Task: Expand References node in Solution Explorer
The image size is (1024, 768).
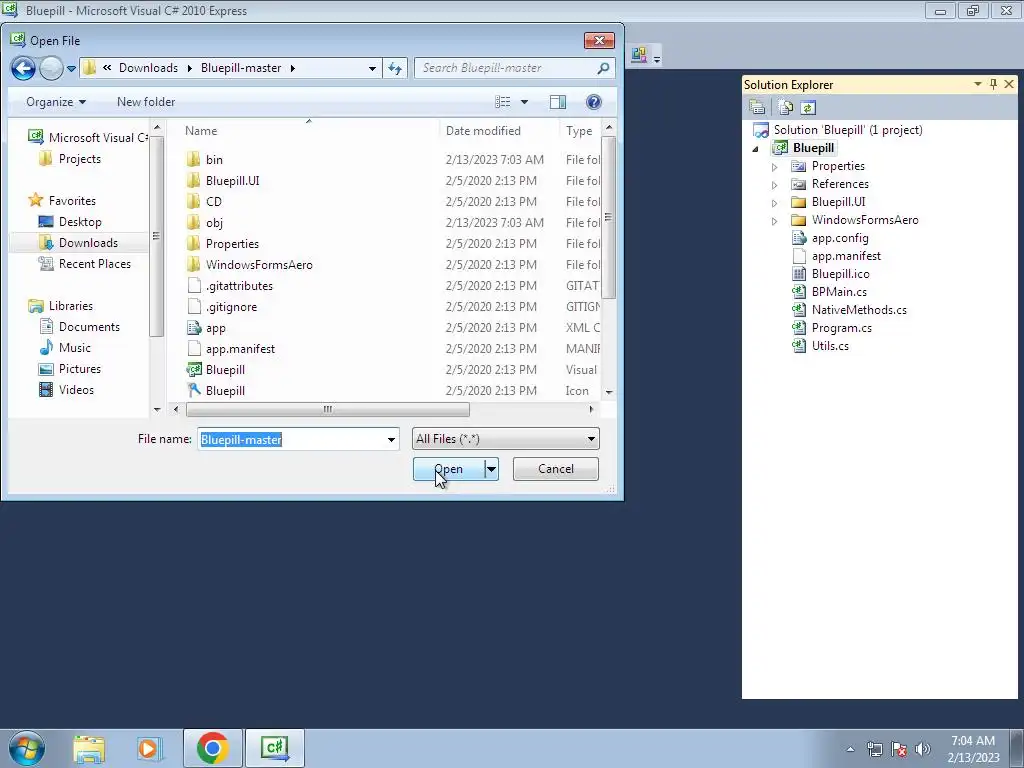Action: tap(775, 185)
